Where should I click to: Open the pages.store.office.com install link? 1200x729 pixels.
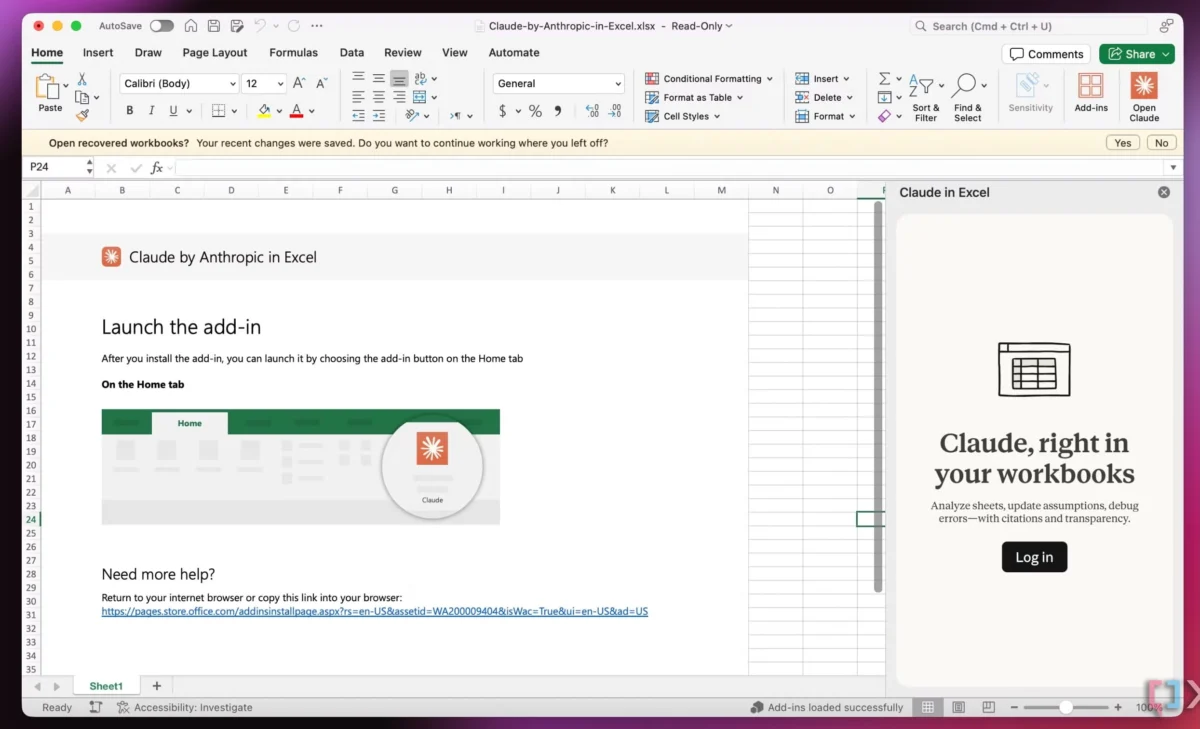click(x=375, y=611)
